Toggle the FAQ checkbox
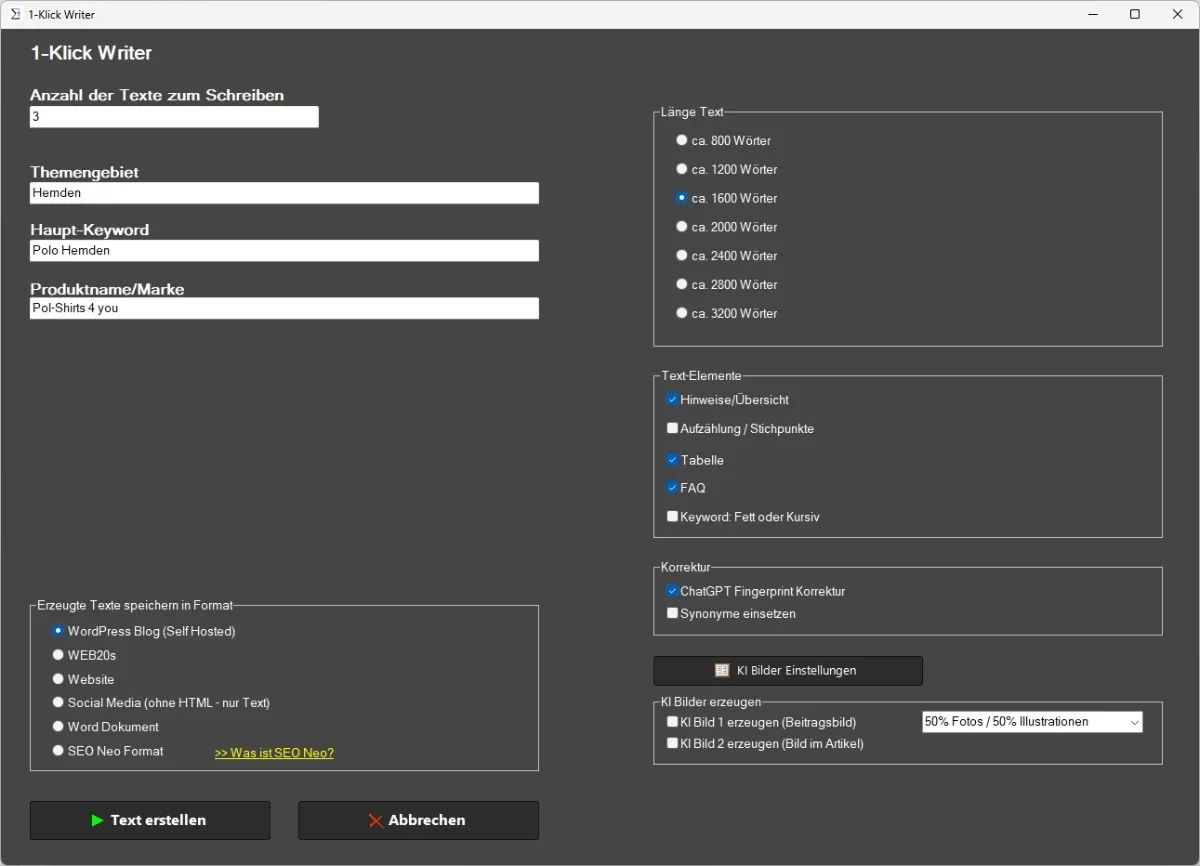1200x866 pixels. coord(673,488)
